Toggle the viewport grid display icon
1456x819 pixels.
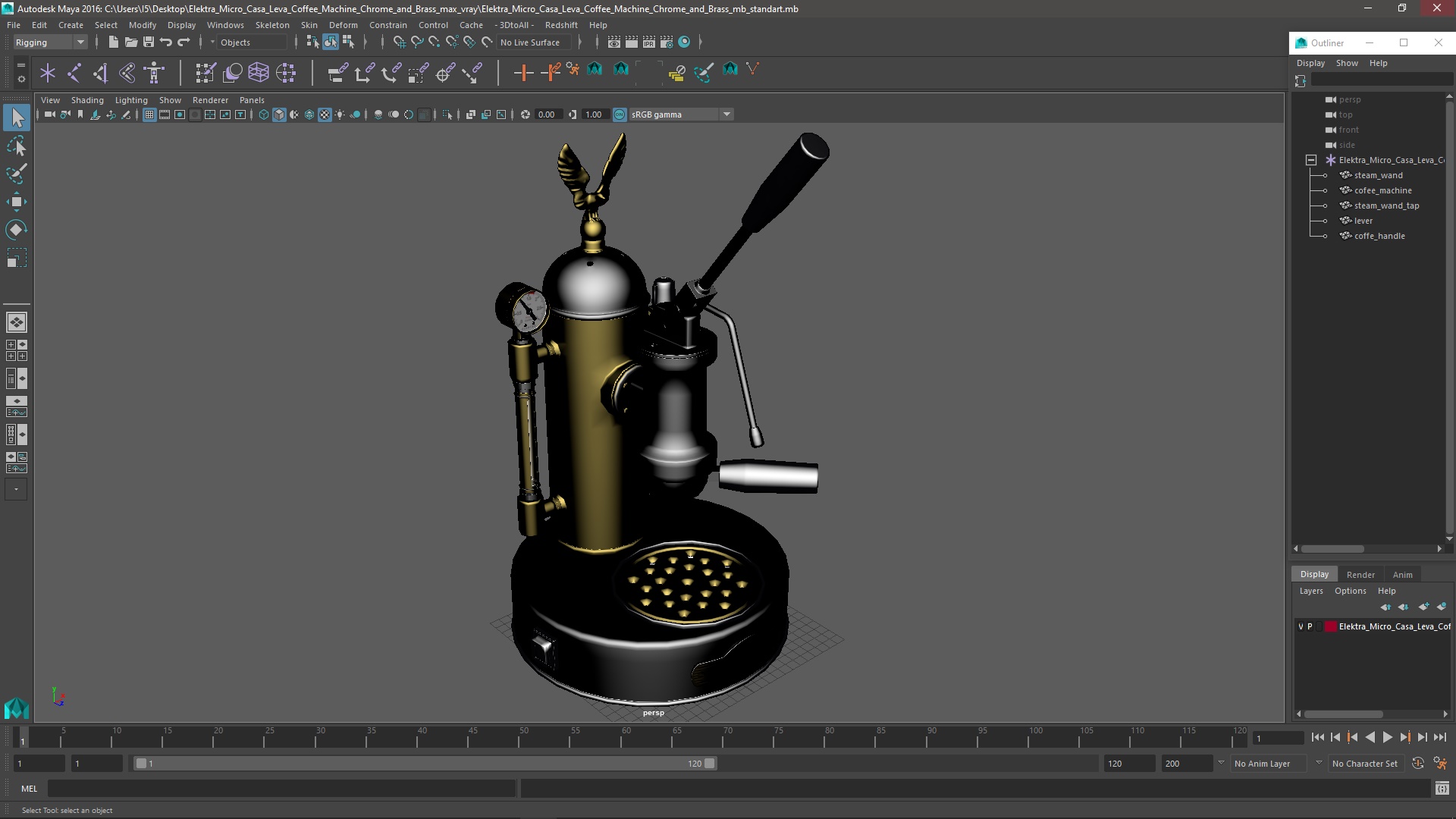coord(149,115)
